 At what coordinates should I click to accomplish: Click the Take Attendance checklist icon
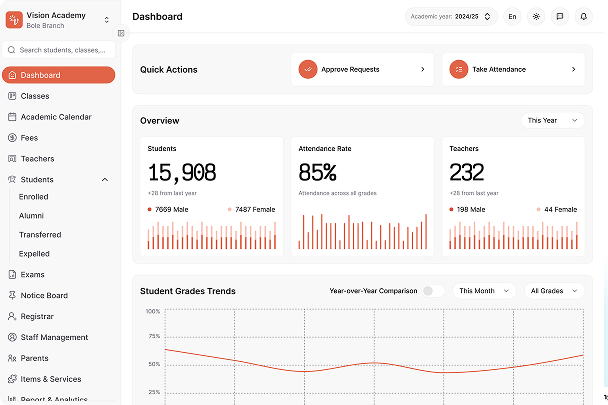click(459, 69)
